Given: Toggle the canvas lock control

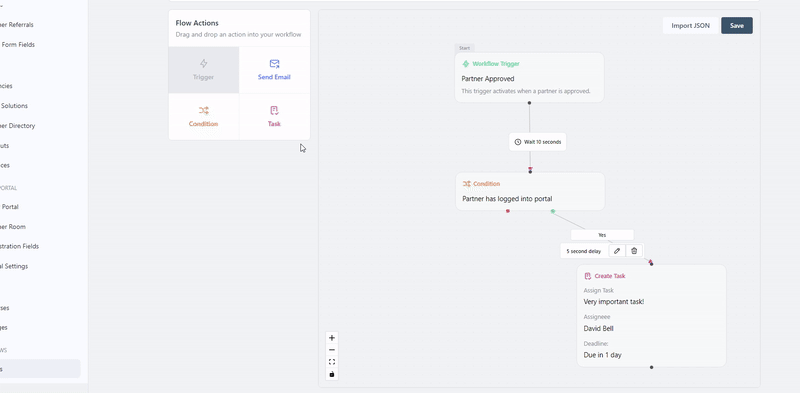Looking at the screenshot, I should [x=332, y=374].
